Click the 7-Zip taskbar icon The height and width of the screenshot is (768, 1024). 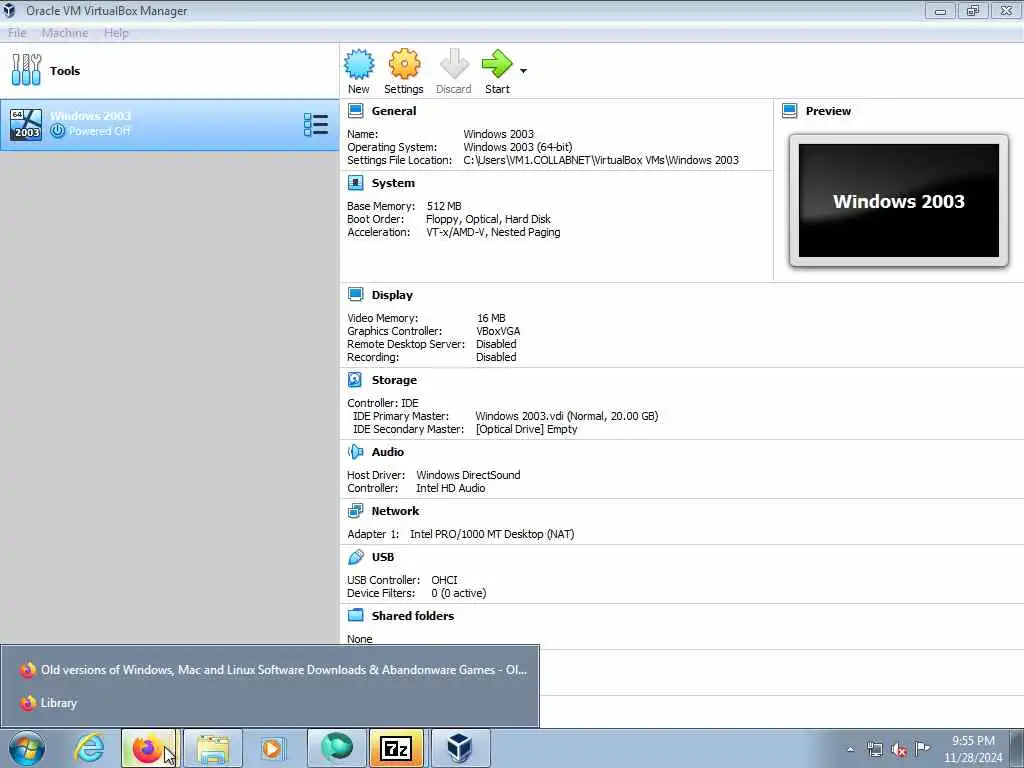point(396,748)
